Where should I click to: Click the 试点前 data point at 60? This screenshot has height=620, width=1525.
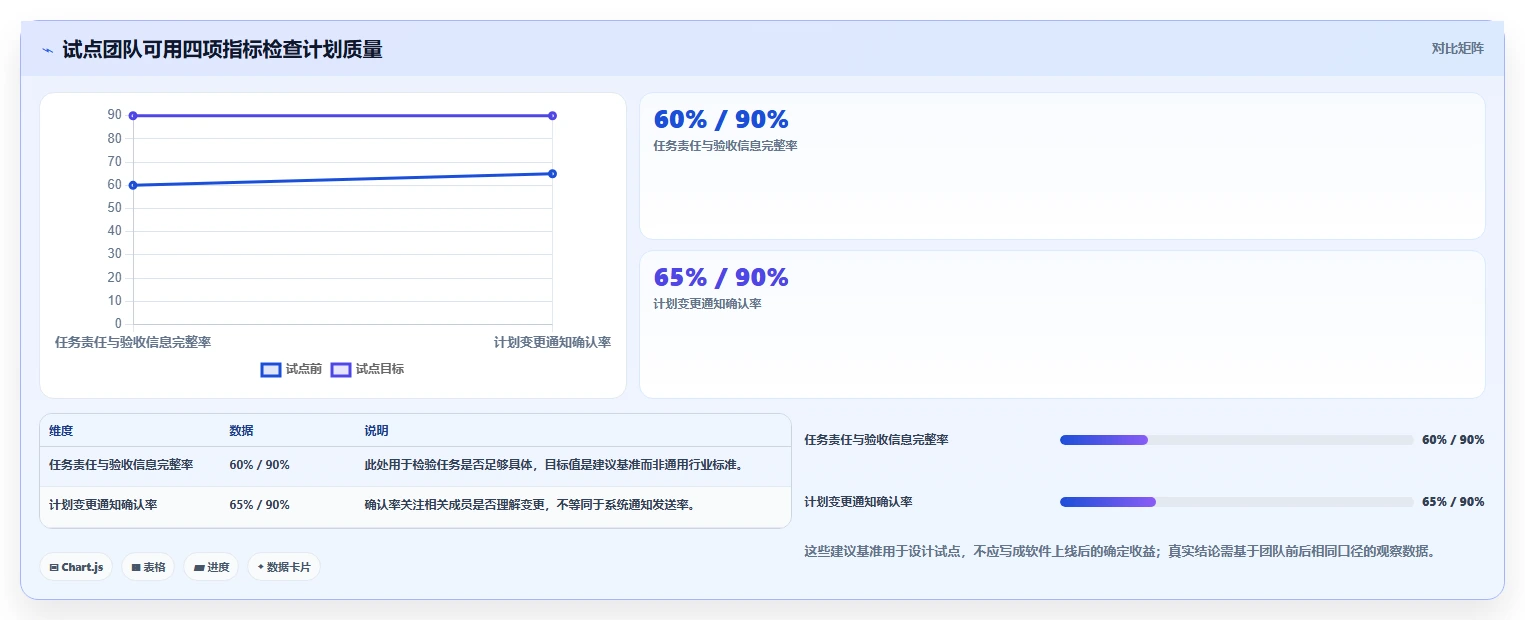133,185
